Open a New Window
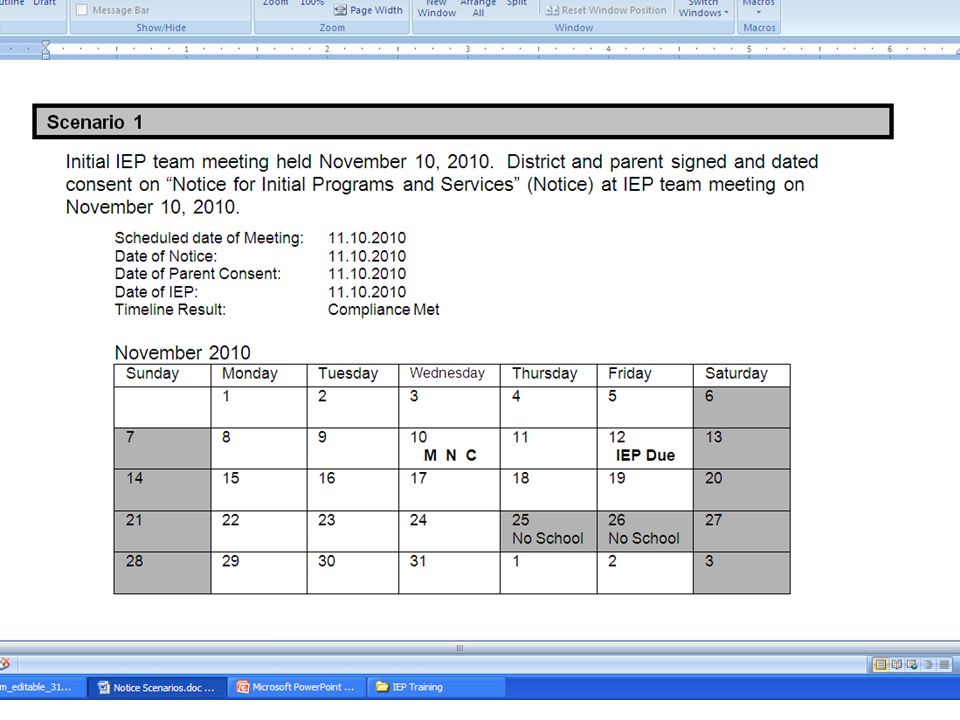The height and width of the screenshot is (720, 960). (437, 8)
